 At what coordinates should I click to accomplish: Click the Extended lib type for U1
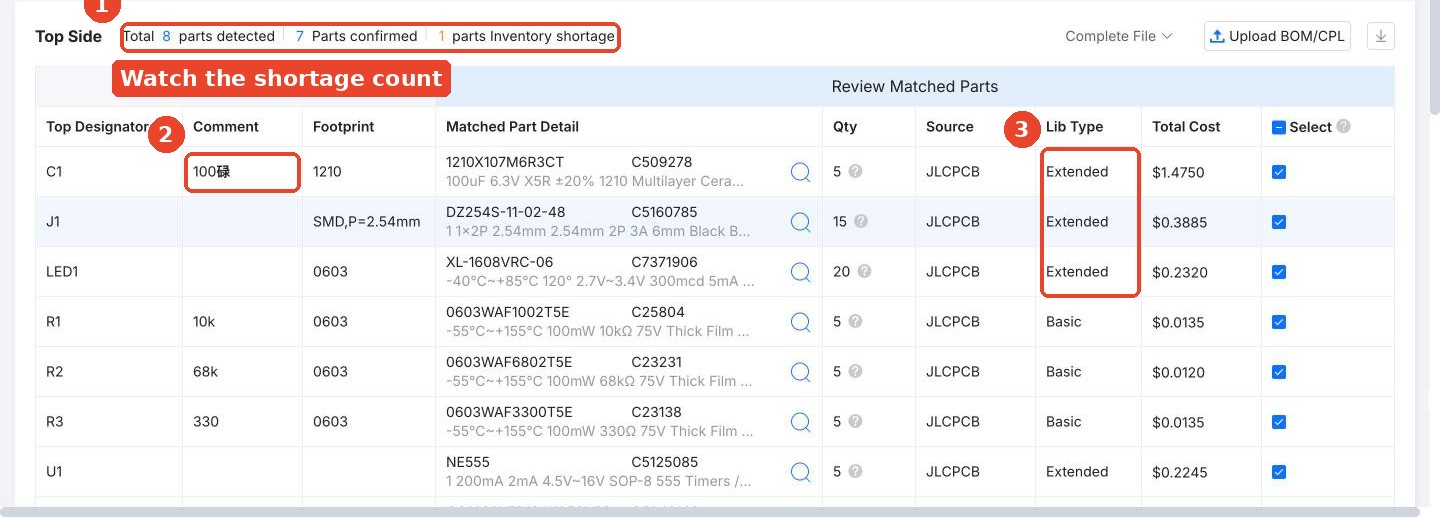point(1077,472)
